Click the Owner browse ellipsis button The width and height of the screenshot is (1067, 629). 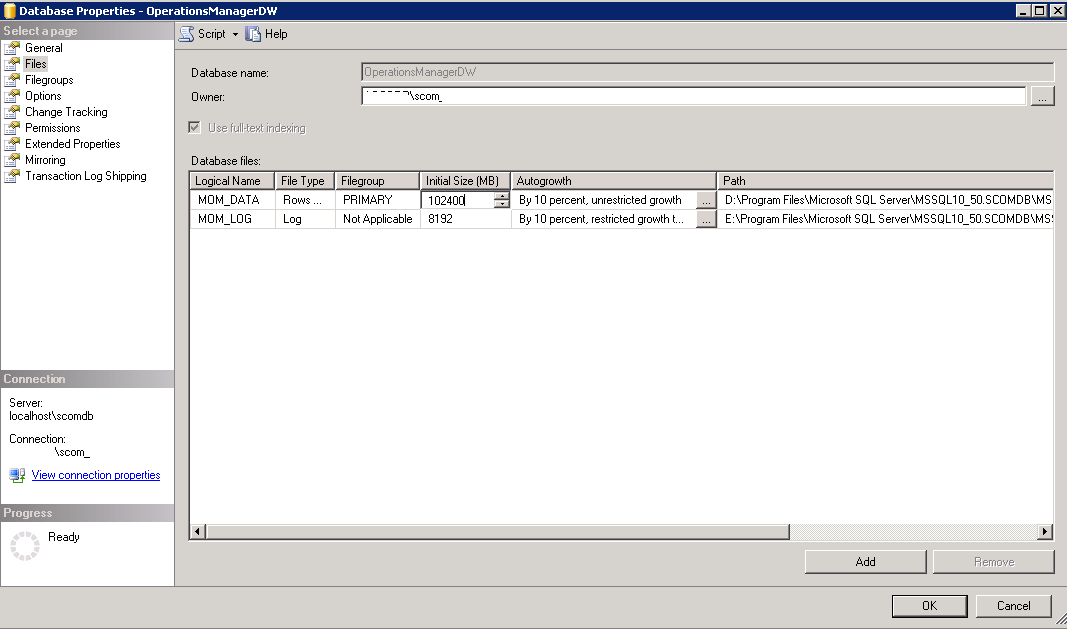(1042, 97)
